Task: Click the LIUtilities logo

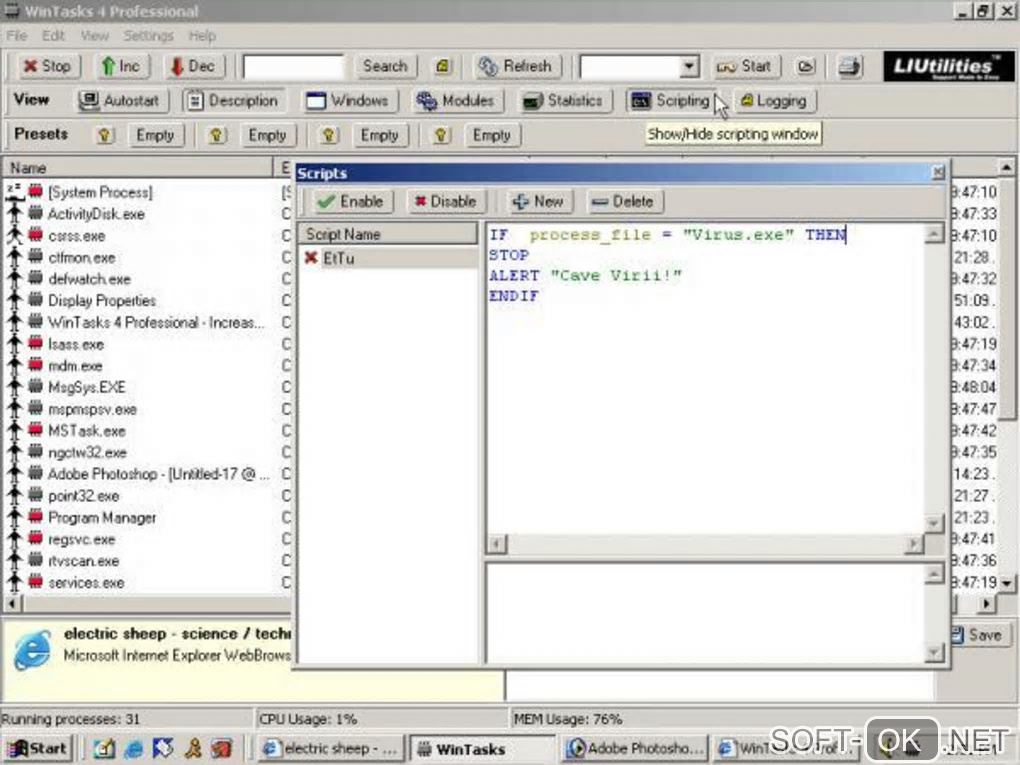Action: pos(942,67)
